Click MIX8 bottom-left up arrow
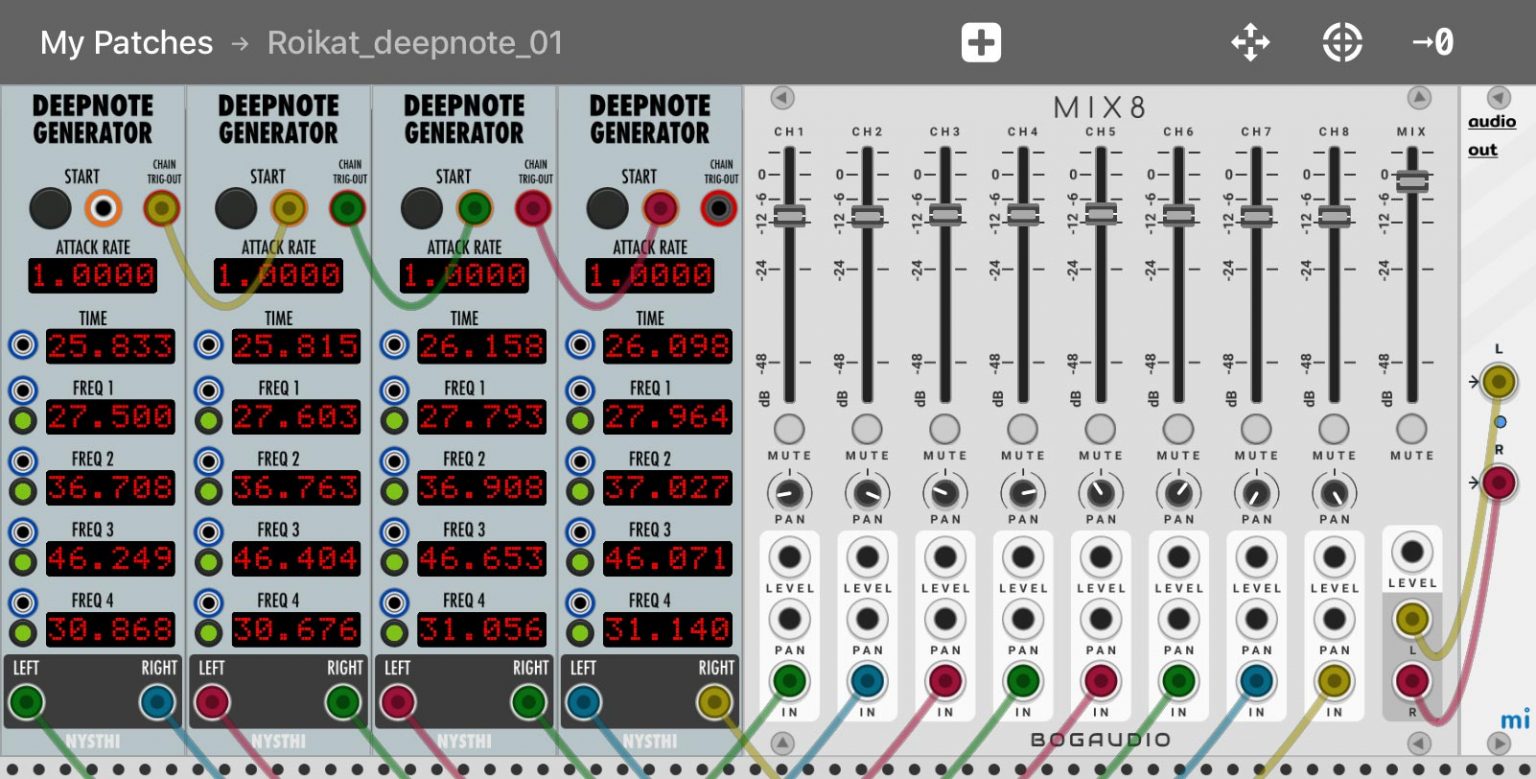1536x779 pixels. pos(782,743)
